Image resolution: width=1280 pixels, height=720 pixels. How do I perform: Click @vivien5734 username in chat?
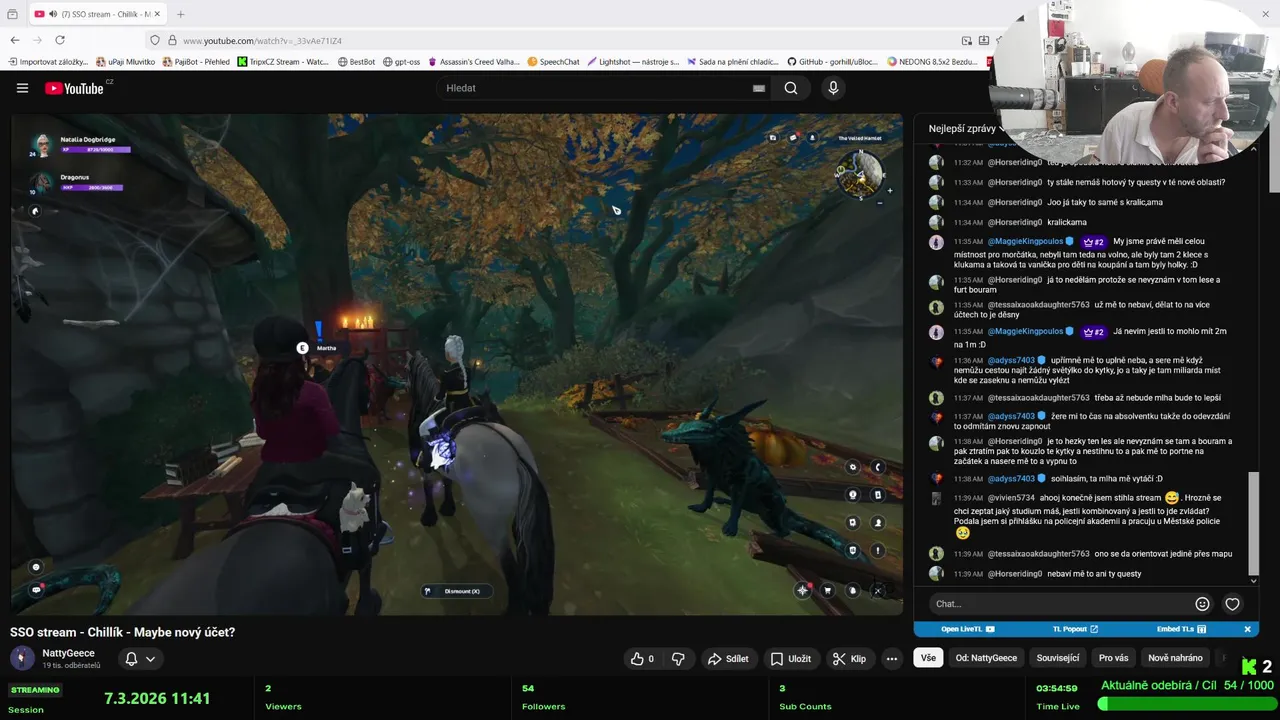1011,498
